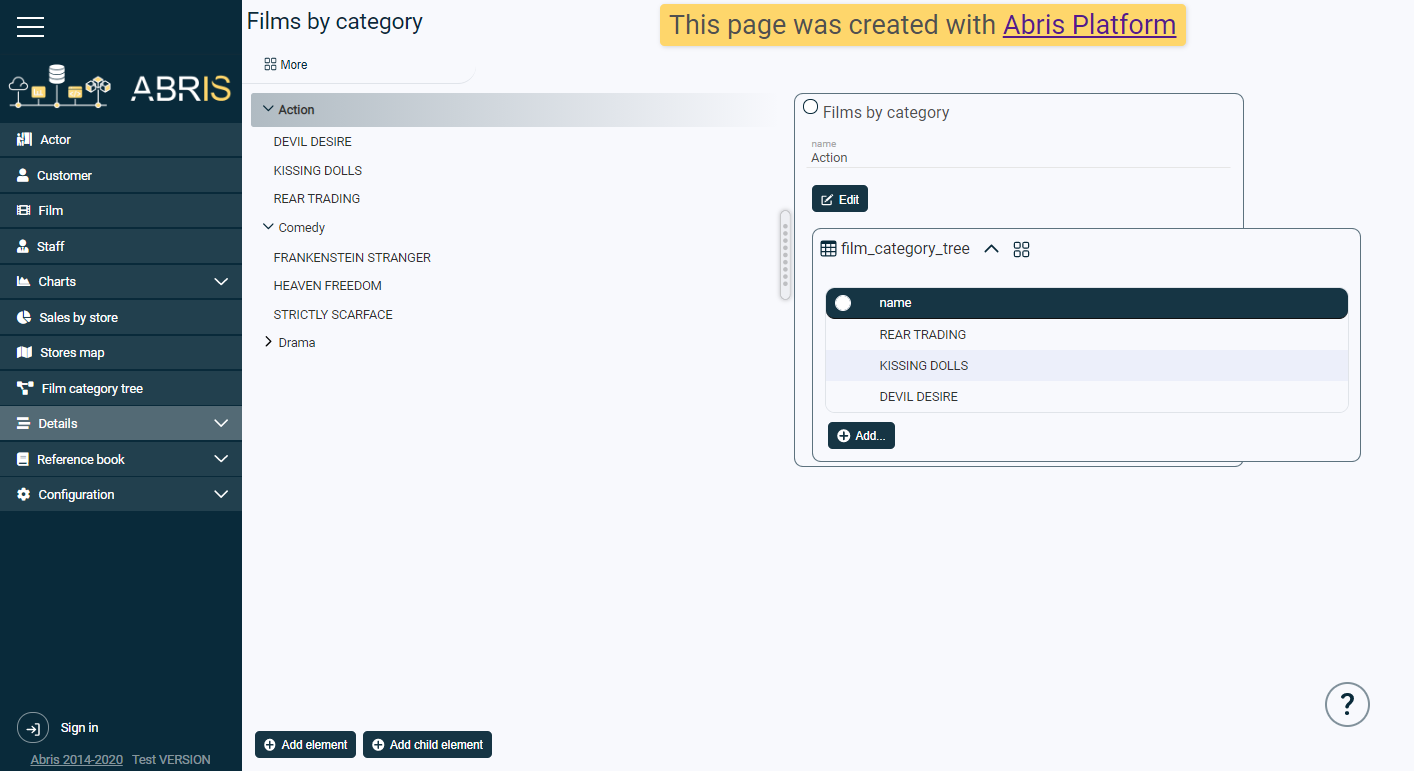
Task: Collapse the film_category_tree panel
Action: tap(991, 249)
